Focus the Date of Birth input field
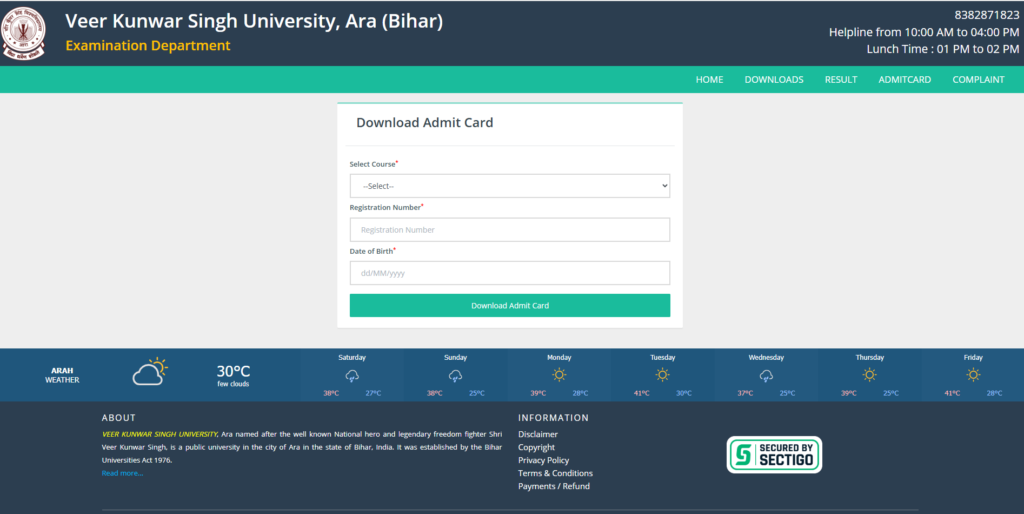 (x=509, y=273)
